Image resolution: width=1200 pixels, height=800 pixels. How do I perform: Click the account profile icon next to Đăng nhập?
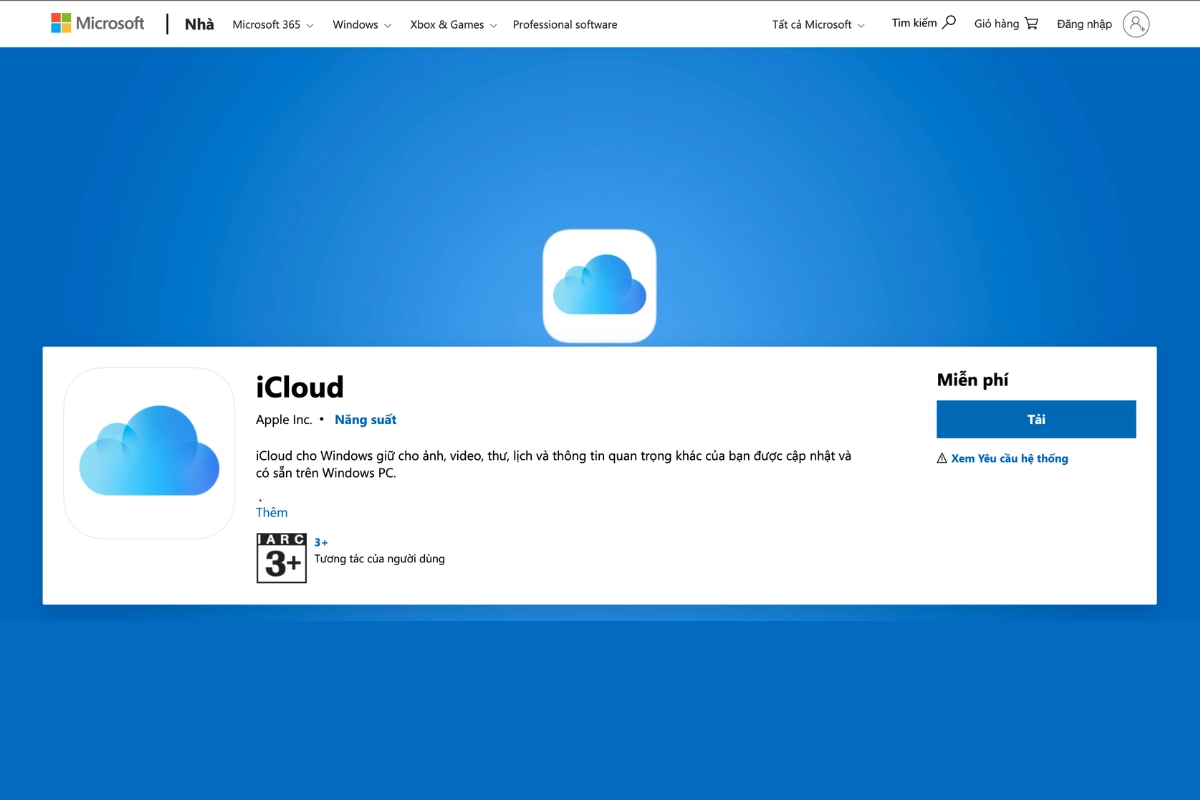pos(1136,23)
